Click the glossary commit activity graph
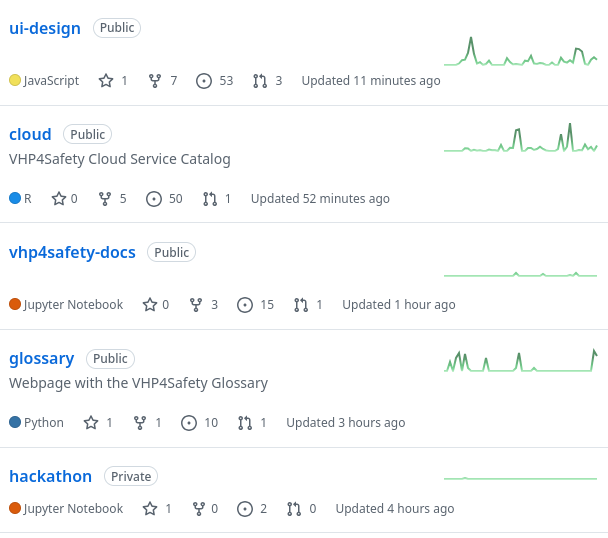Screen dimensions: 608x538 pyautogui.click(x=520, y=360)
